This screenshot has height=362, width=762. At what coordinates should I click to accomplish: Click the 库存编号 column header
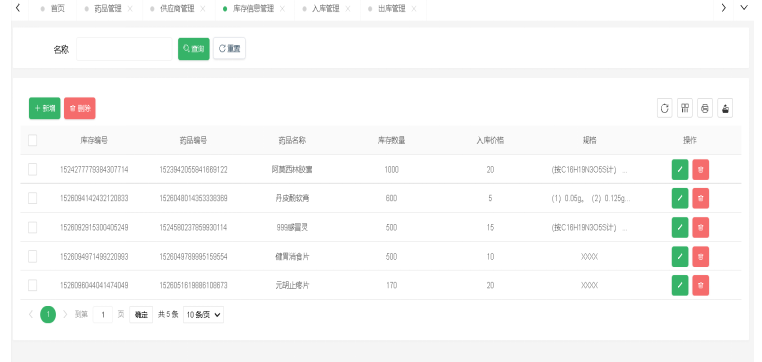tap(94, 140)
